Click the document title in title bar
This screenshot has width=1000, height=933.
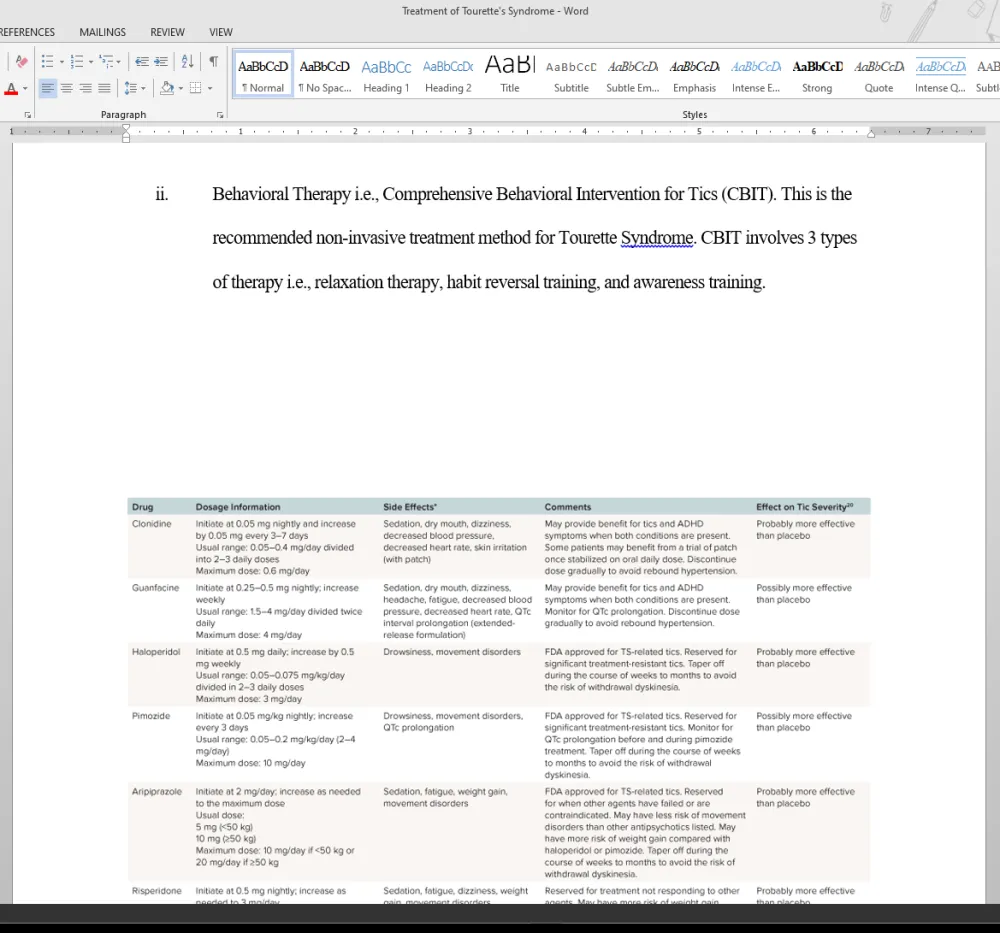495,11
